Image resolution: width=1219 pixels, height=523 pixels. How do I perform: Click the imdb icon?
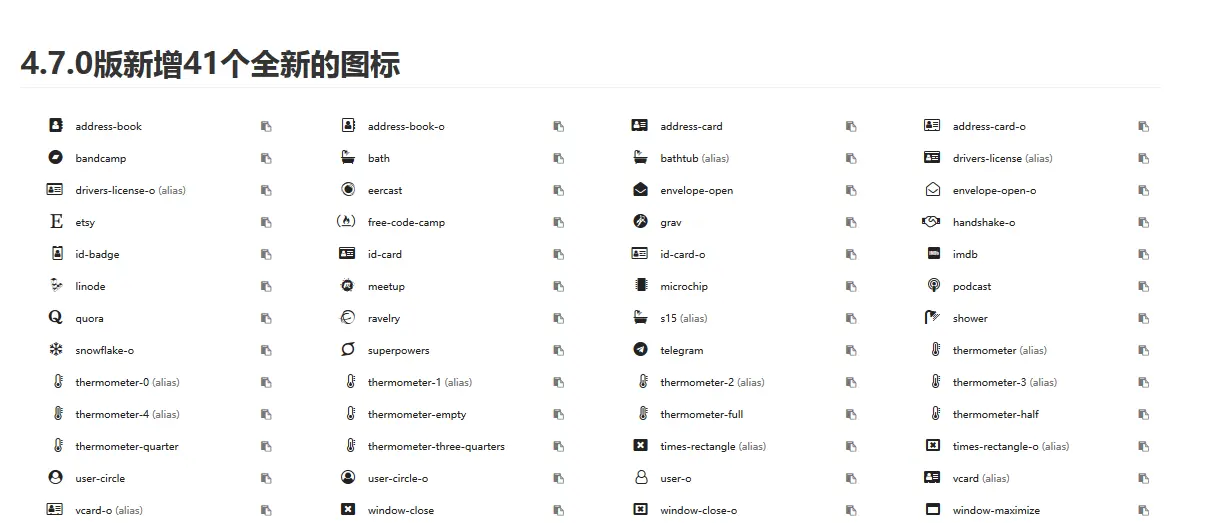point(934,254)
